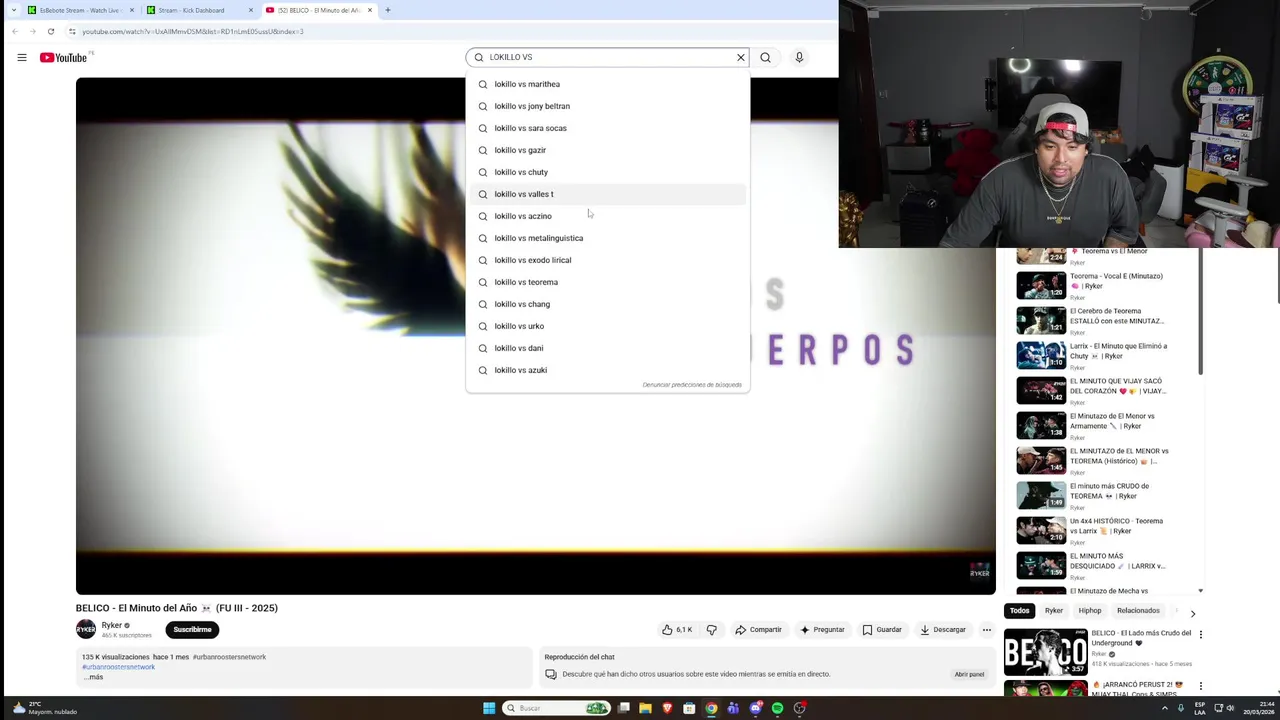Click inside the YouTube search field
The width and height of the screenshot is (1280, 720).
[608, 57]
